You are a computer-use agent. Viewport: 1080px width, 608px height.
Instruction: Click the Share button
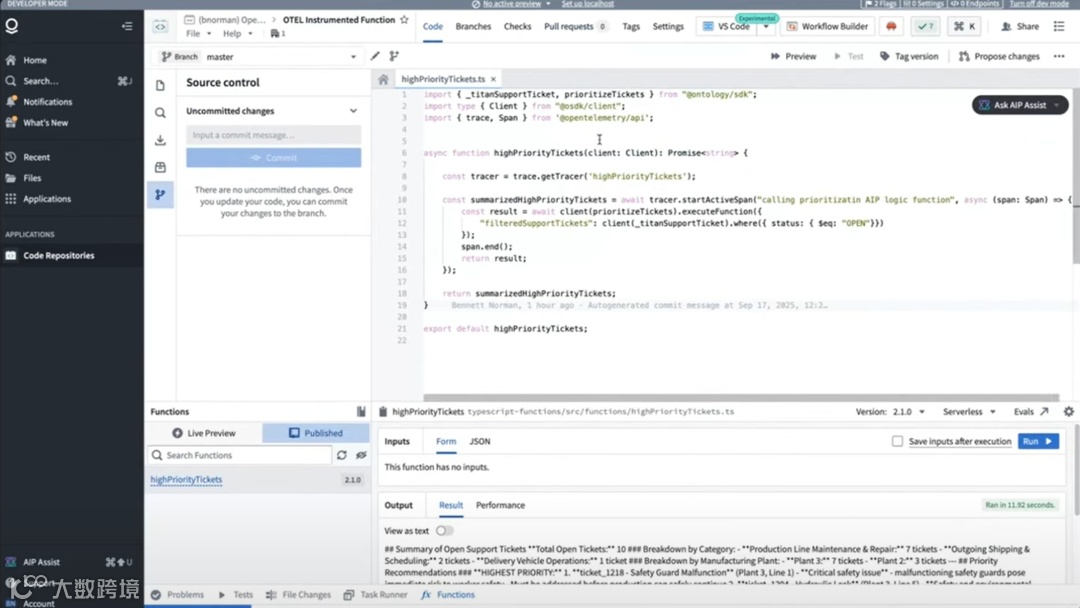[x=1020, y=26]
